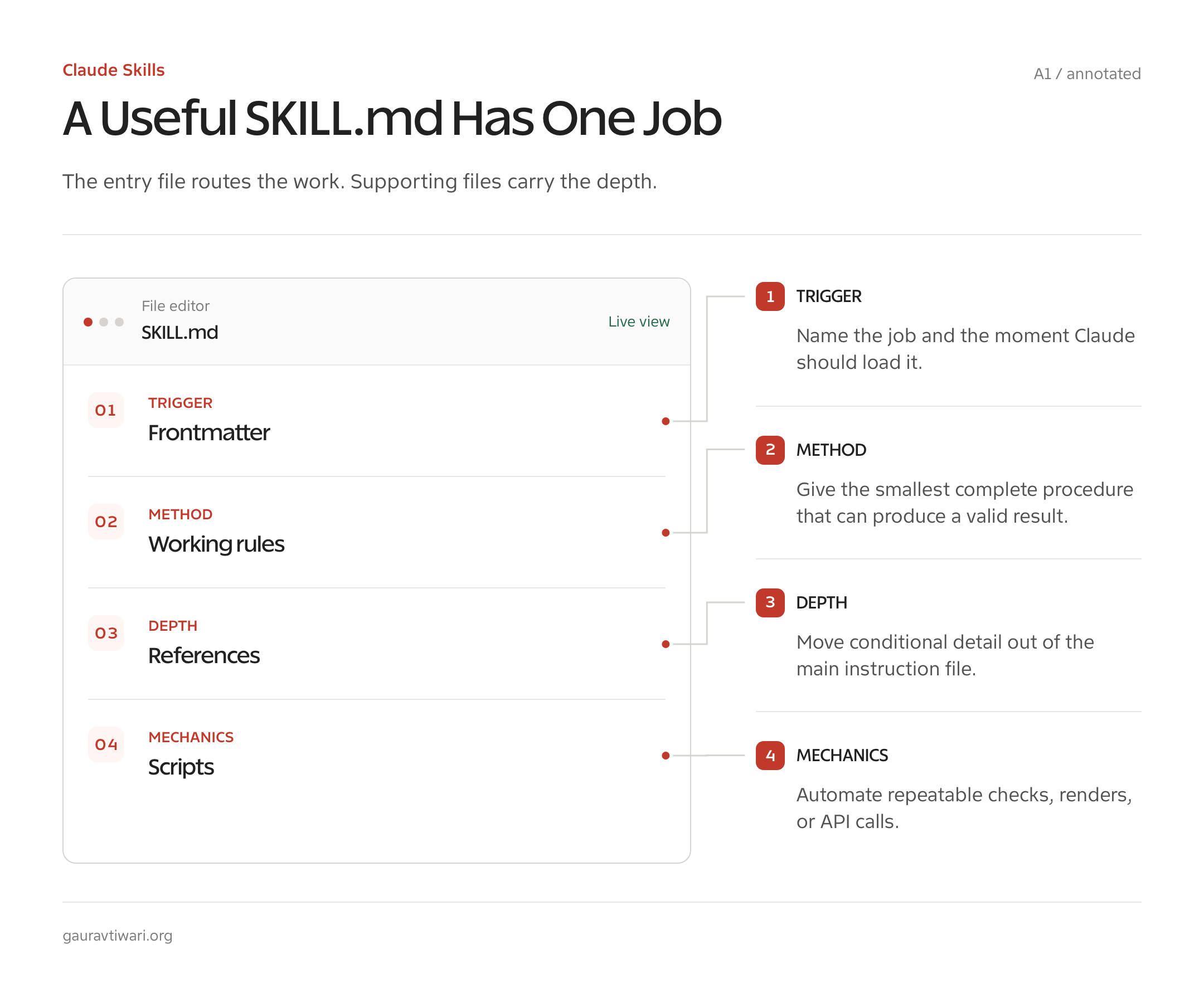
Task: Click the red badge 3 next to DEPTH
Action: [x=770, y=602]
